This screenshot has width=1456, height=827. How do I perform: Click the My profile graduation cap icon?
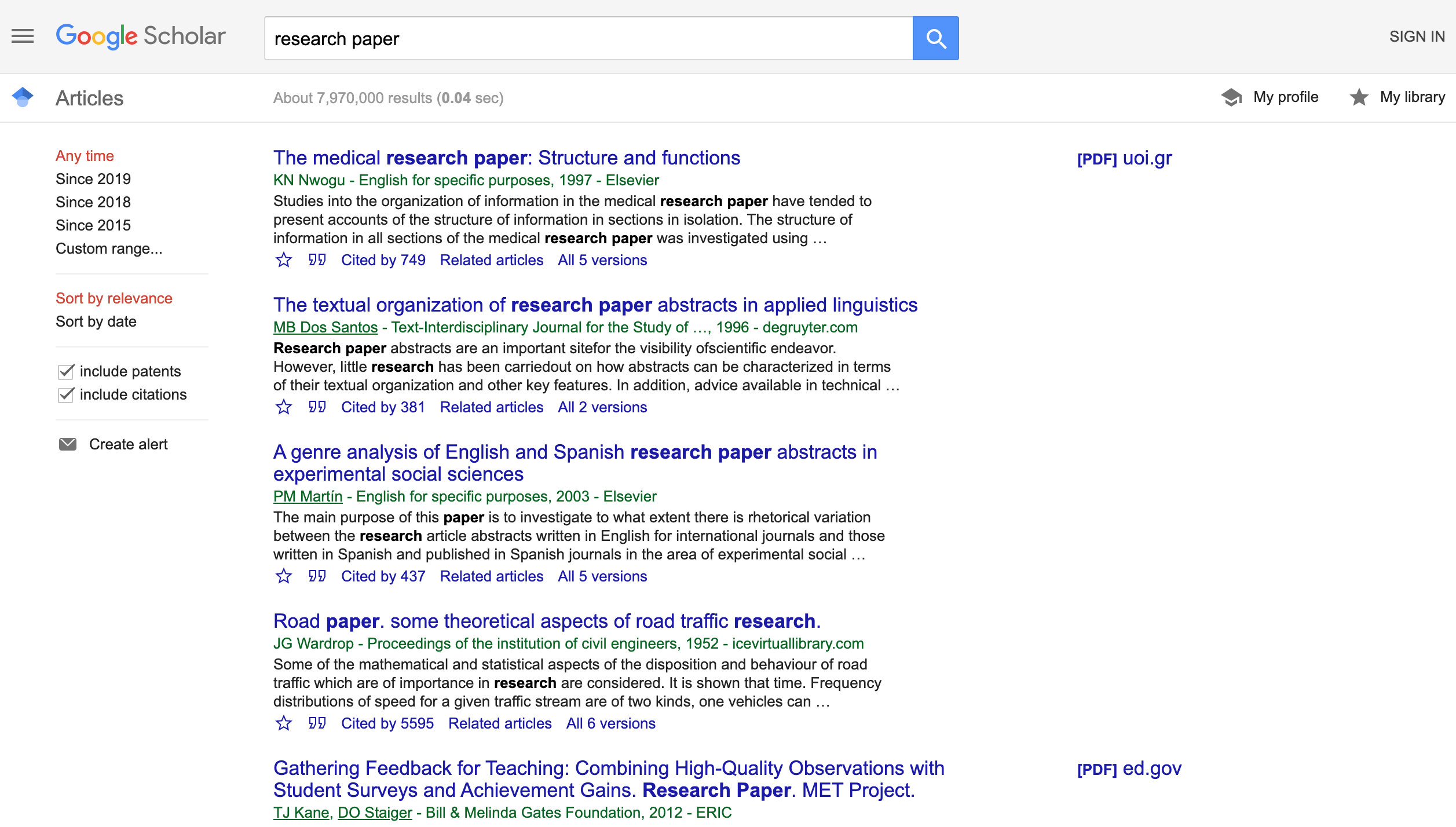[x=1232, y=97]
